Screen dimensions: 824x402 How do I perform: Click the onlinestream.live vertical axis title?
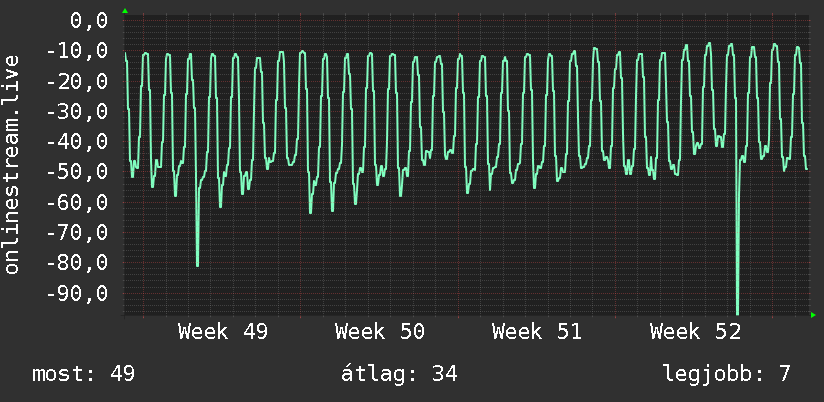pos(11,164)
